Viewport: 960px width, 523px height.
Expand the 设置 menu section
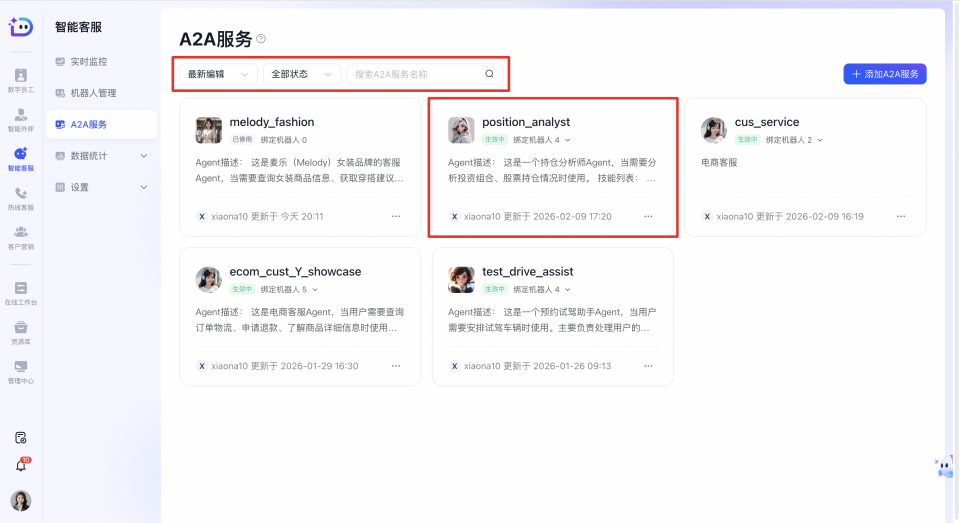coord(100,187)
